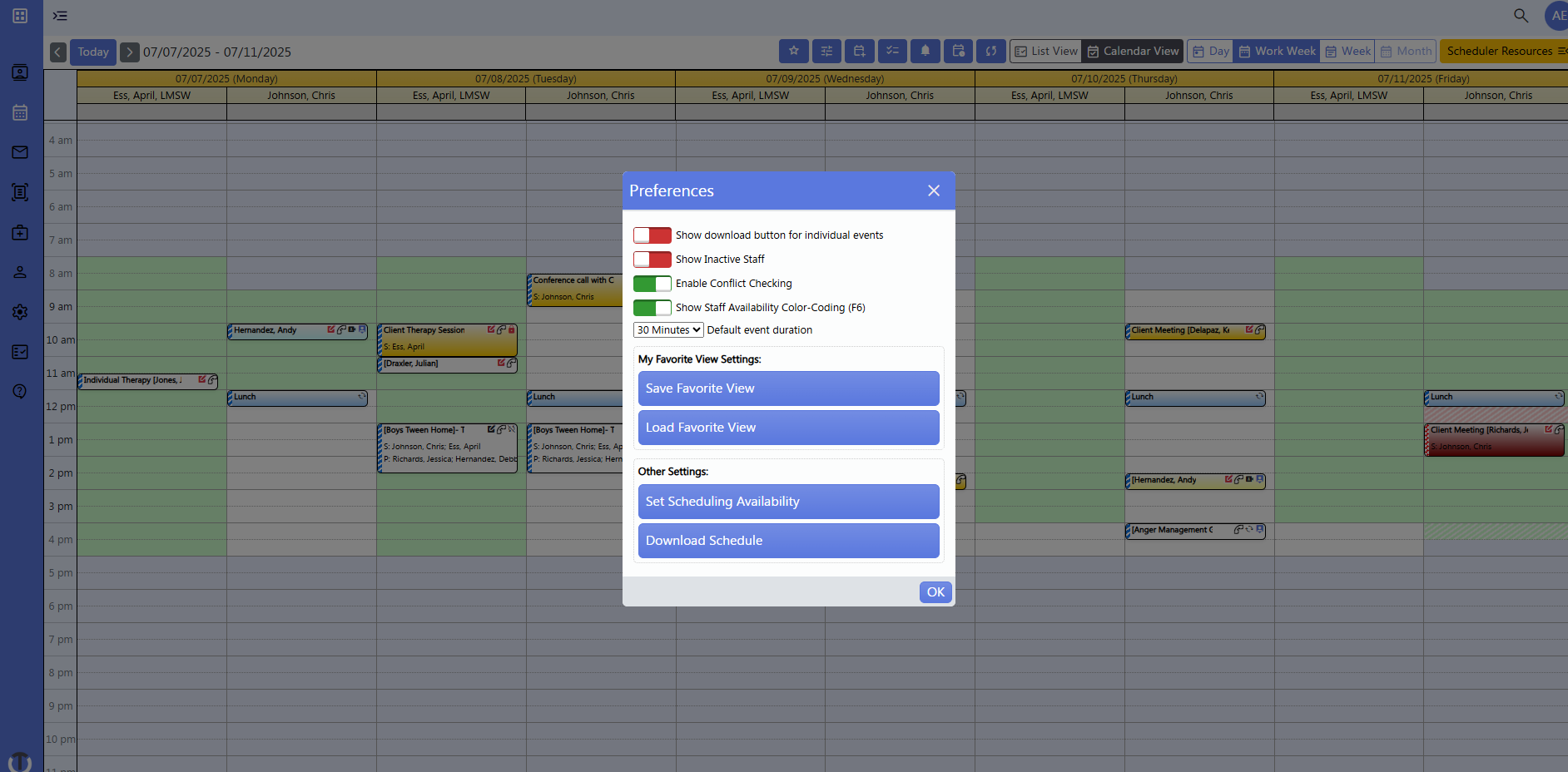
Task: Toggle Enable Conflict Checking switch
Action: click(x=653, y=284)
